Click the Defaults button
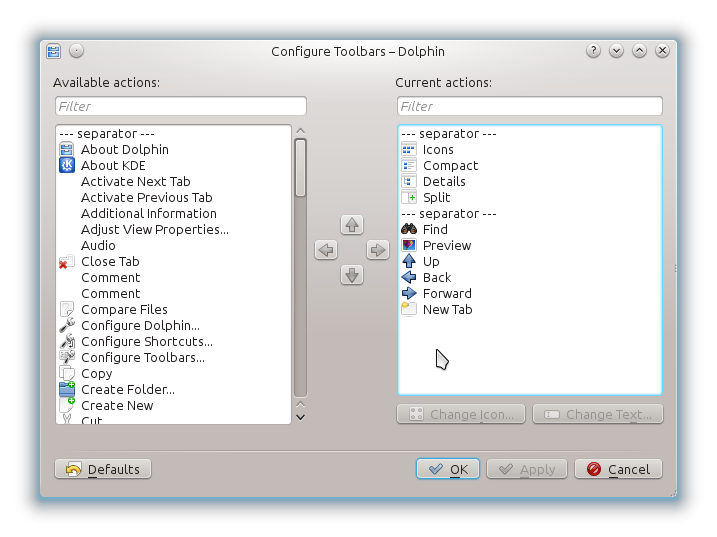 pos(103,469)
